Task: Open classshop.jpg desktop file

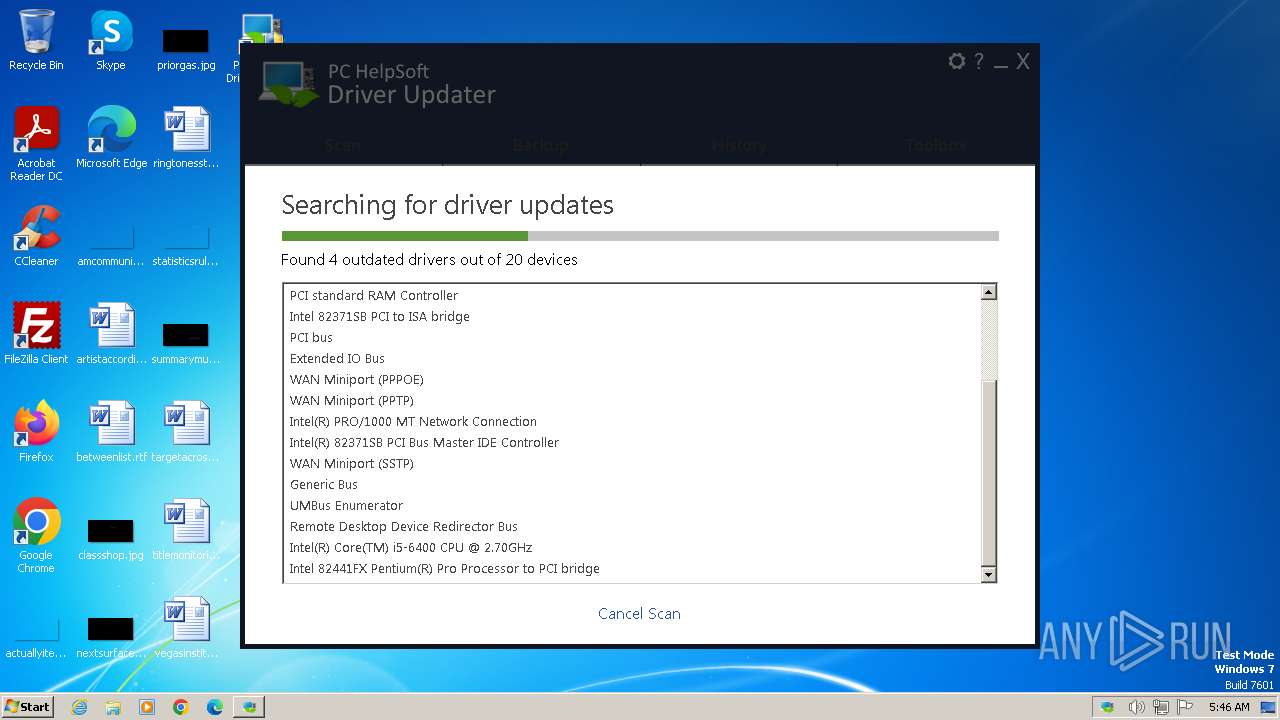Action: point(111,540)
